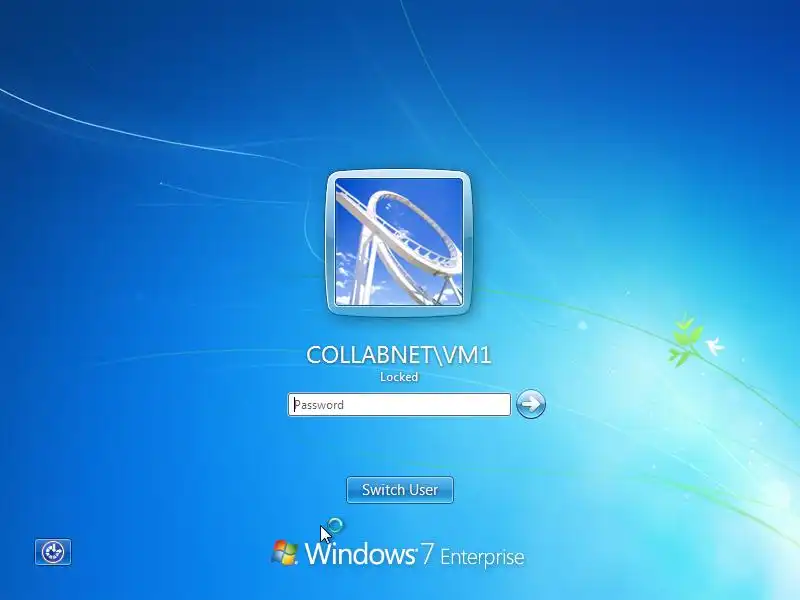Submit password with the arrow button

coord(531,404)
